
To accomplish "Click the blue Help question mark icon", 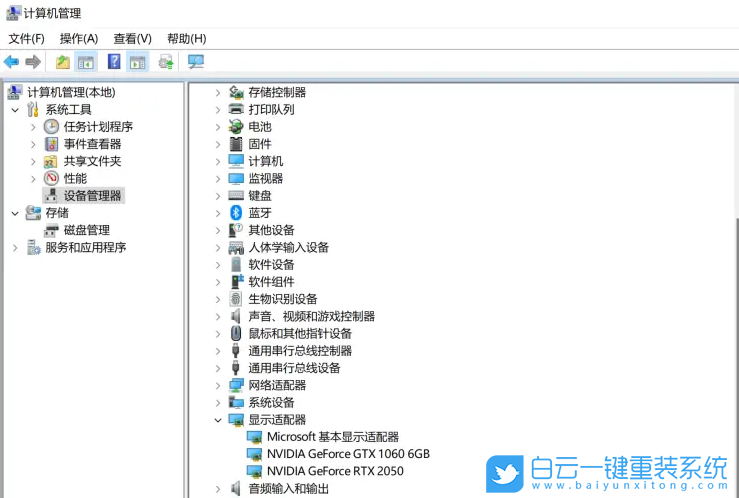I will 114,62.
